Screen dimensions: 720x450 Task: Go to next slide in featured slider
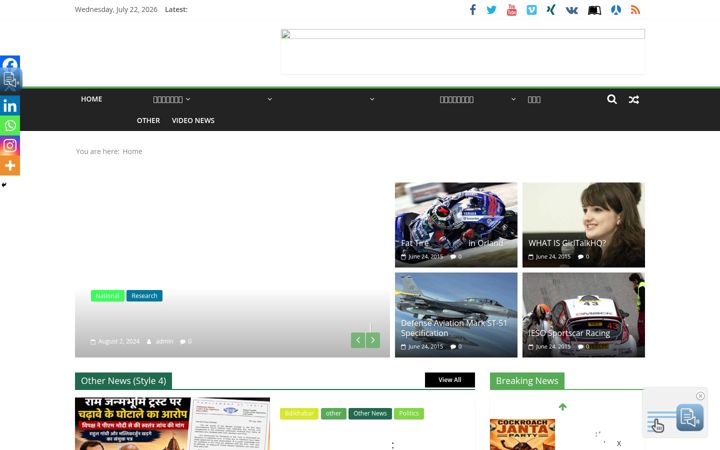pyautogui.click(x=373, y=340)
